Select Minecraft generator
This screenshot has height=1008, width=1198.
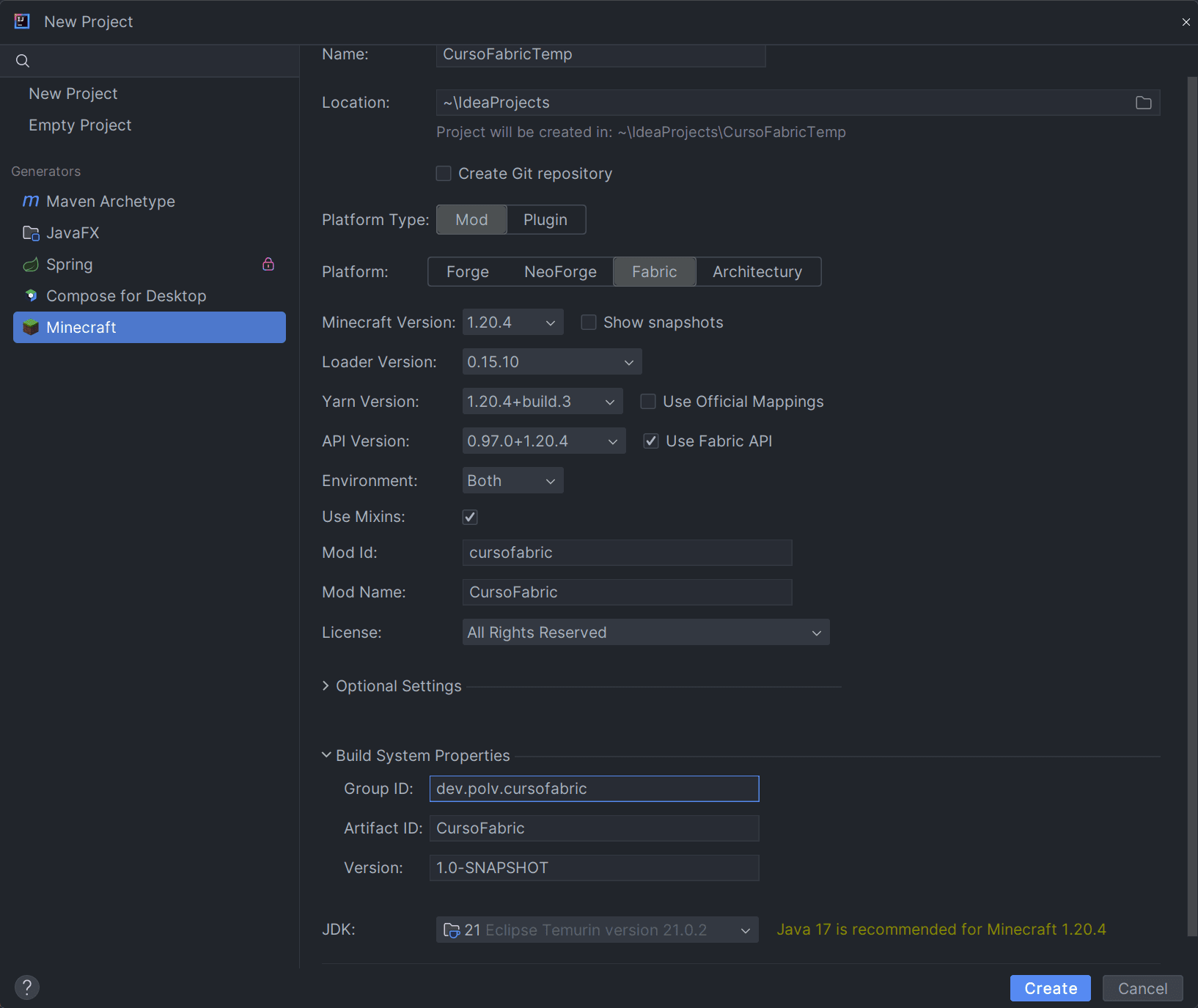(150, 327)
